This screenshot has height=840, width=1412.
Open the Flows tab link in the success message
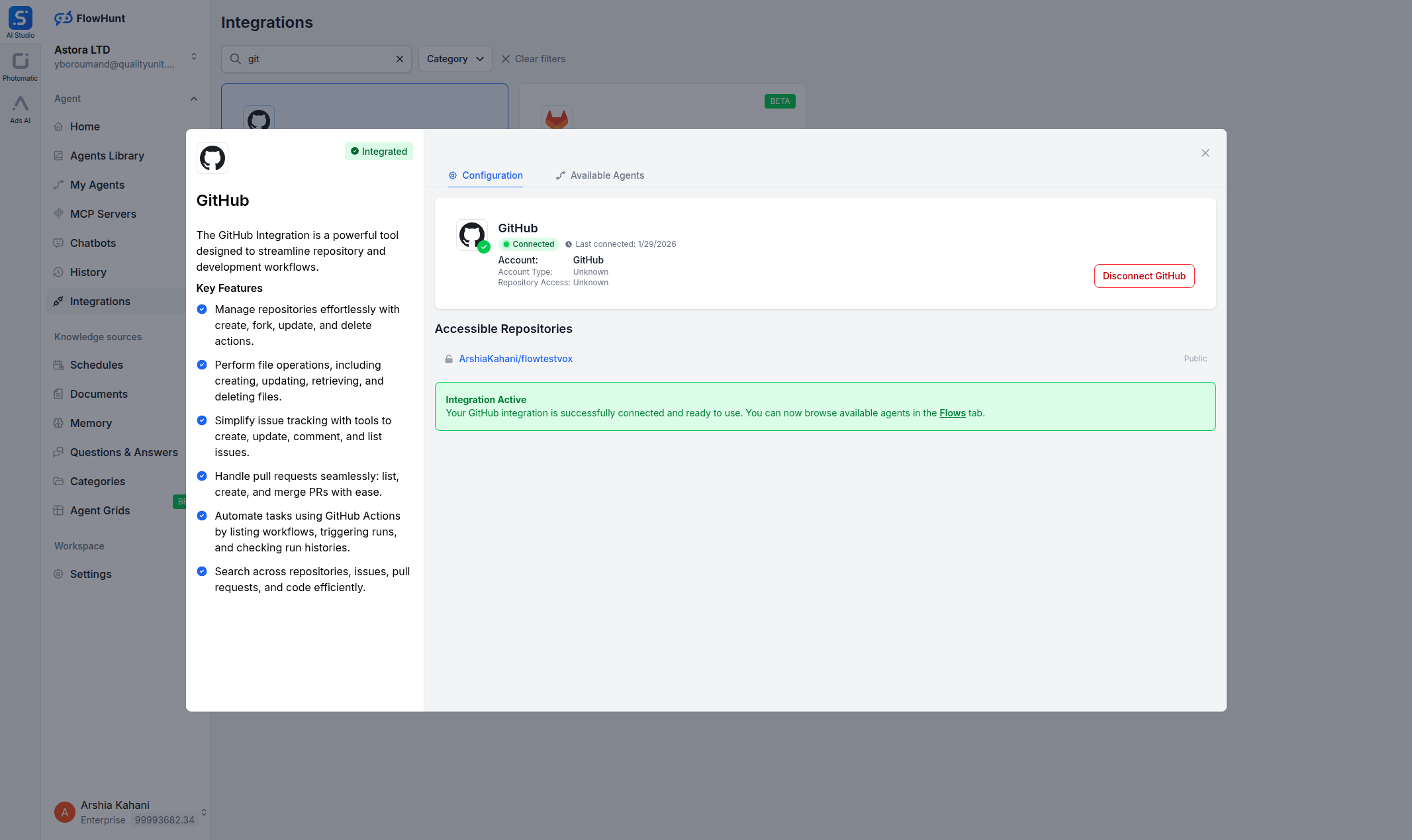point(952,412)
